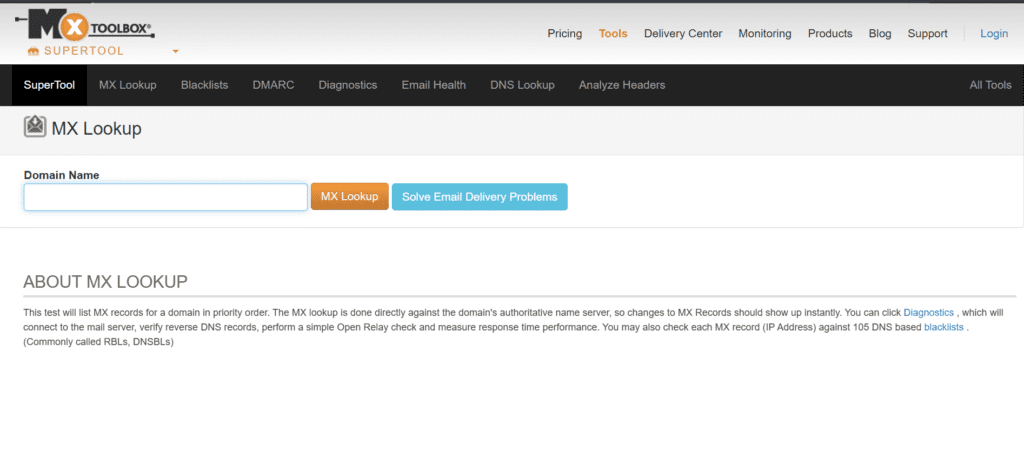
Task: Switch to the SuperTool tab
Action: pyautogui.click(x=50, y=85)
